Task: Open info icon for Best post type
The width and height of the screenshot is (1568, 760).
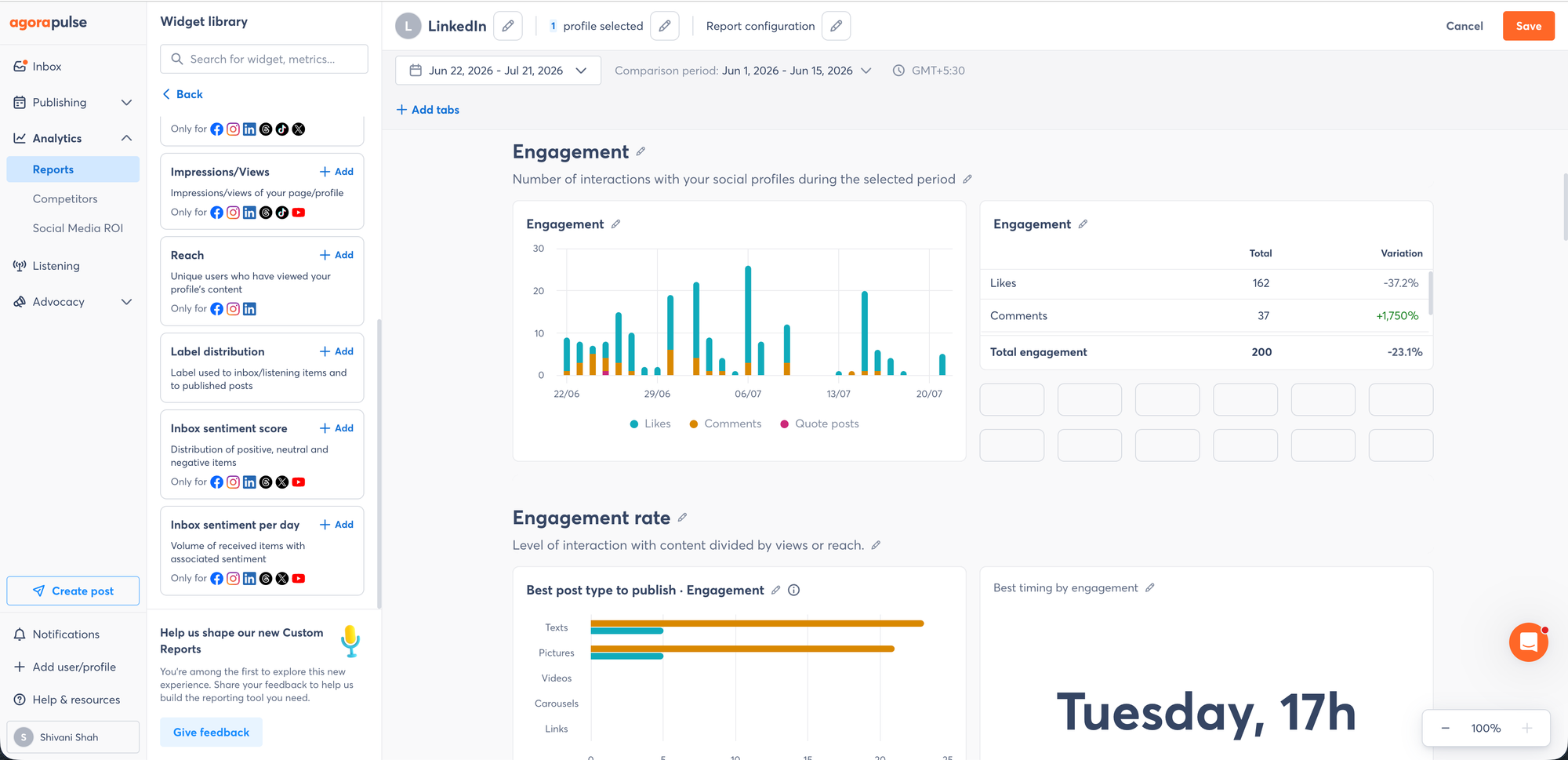Action: point(793,590)
